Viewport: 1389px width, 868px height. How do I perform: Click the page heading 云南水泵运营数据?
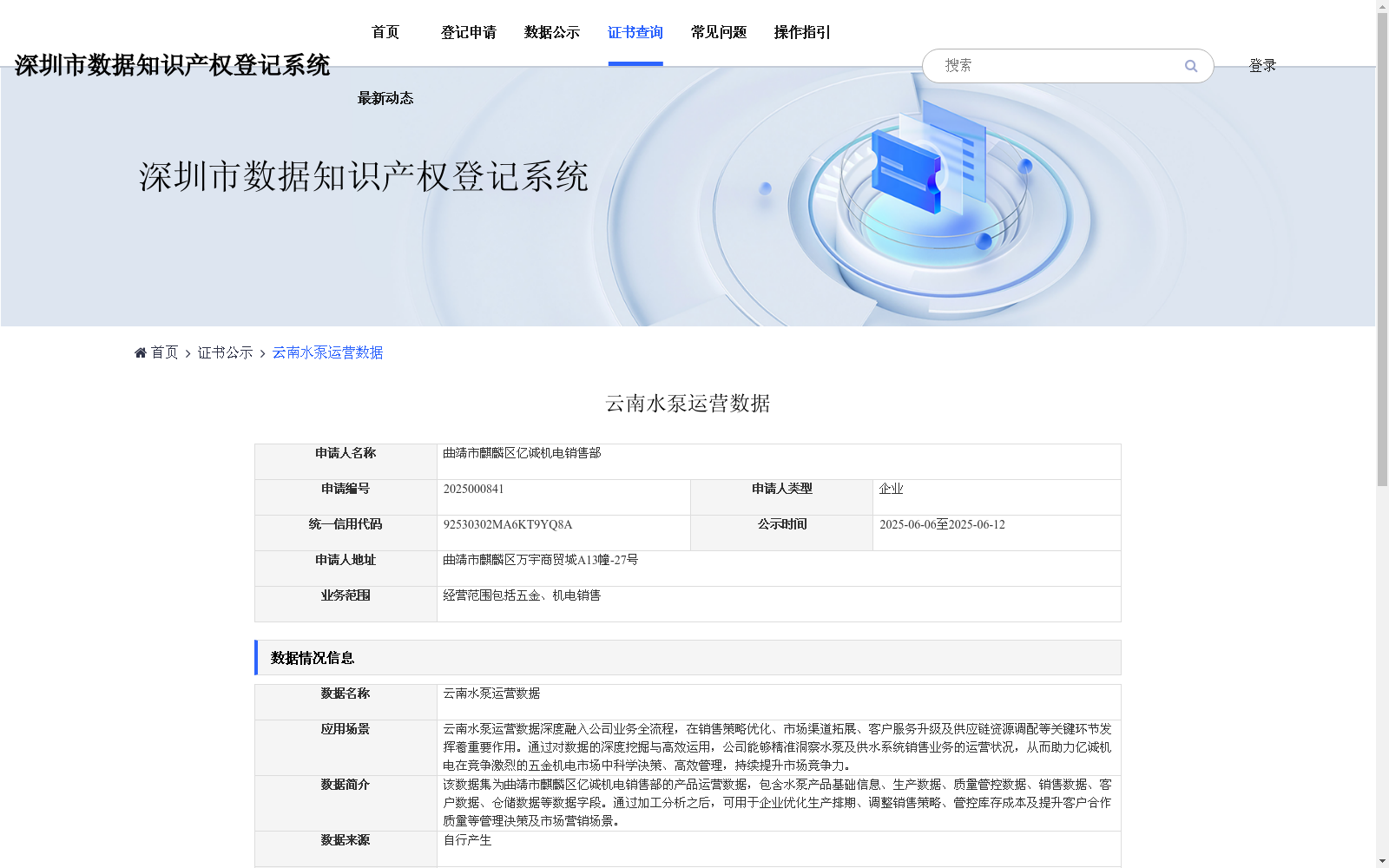(x=688, y=404)
